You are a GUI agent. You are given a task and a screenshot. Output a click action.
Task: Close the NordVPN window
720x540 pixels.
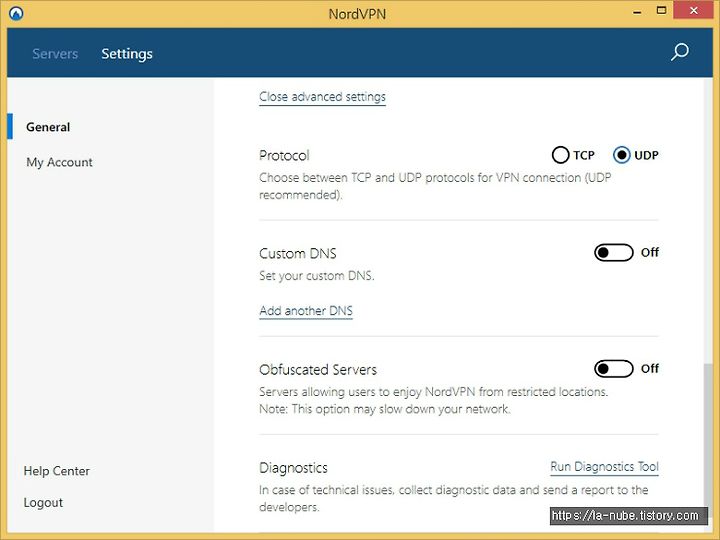[x=693, y=10]
